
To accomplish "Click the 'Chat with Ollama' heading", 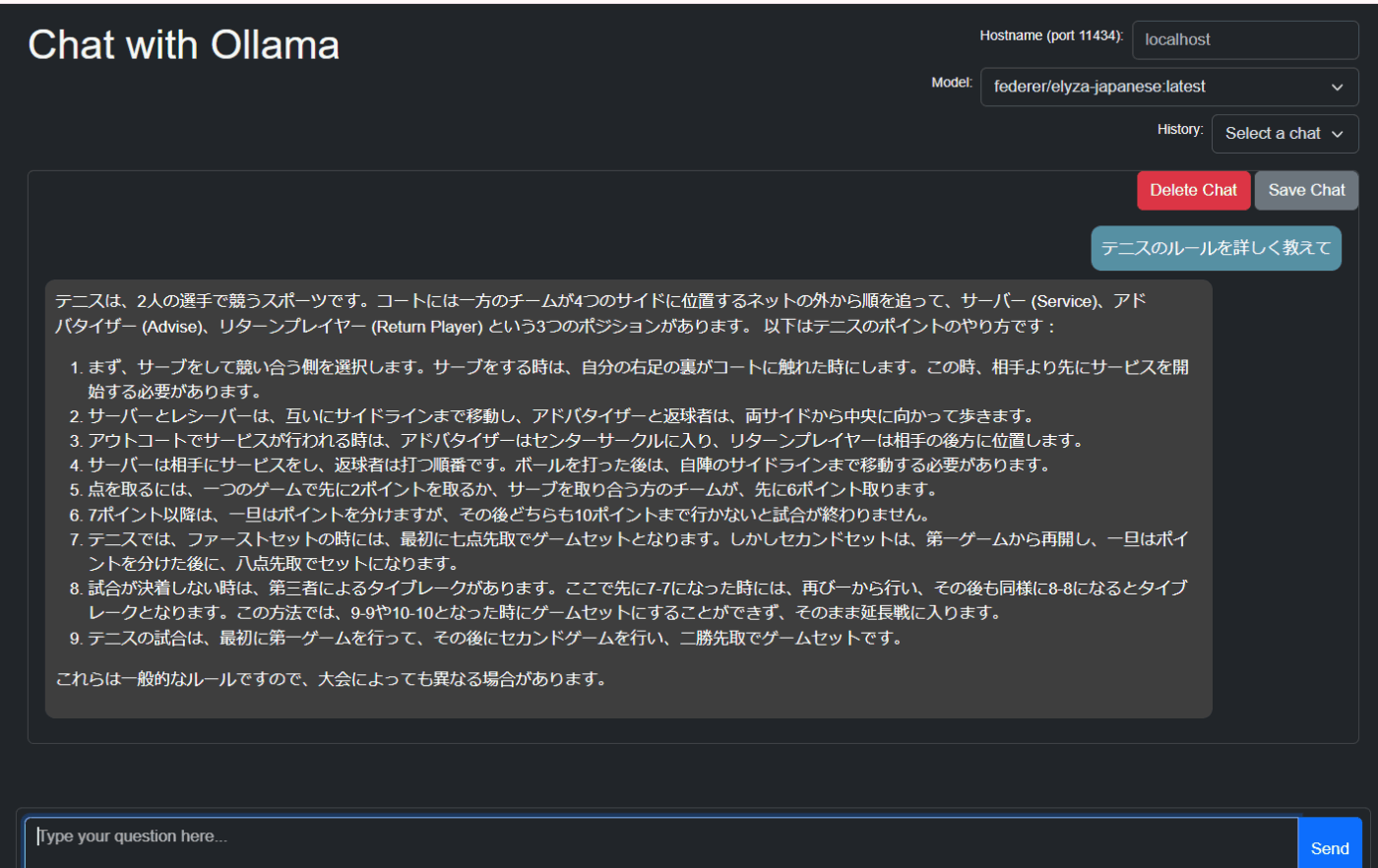I will [184, 45].
